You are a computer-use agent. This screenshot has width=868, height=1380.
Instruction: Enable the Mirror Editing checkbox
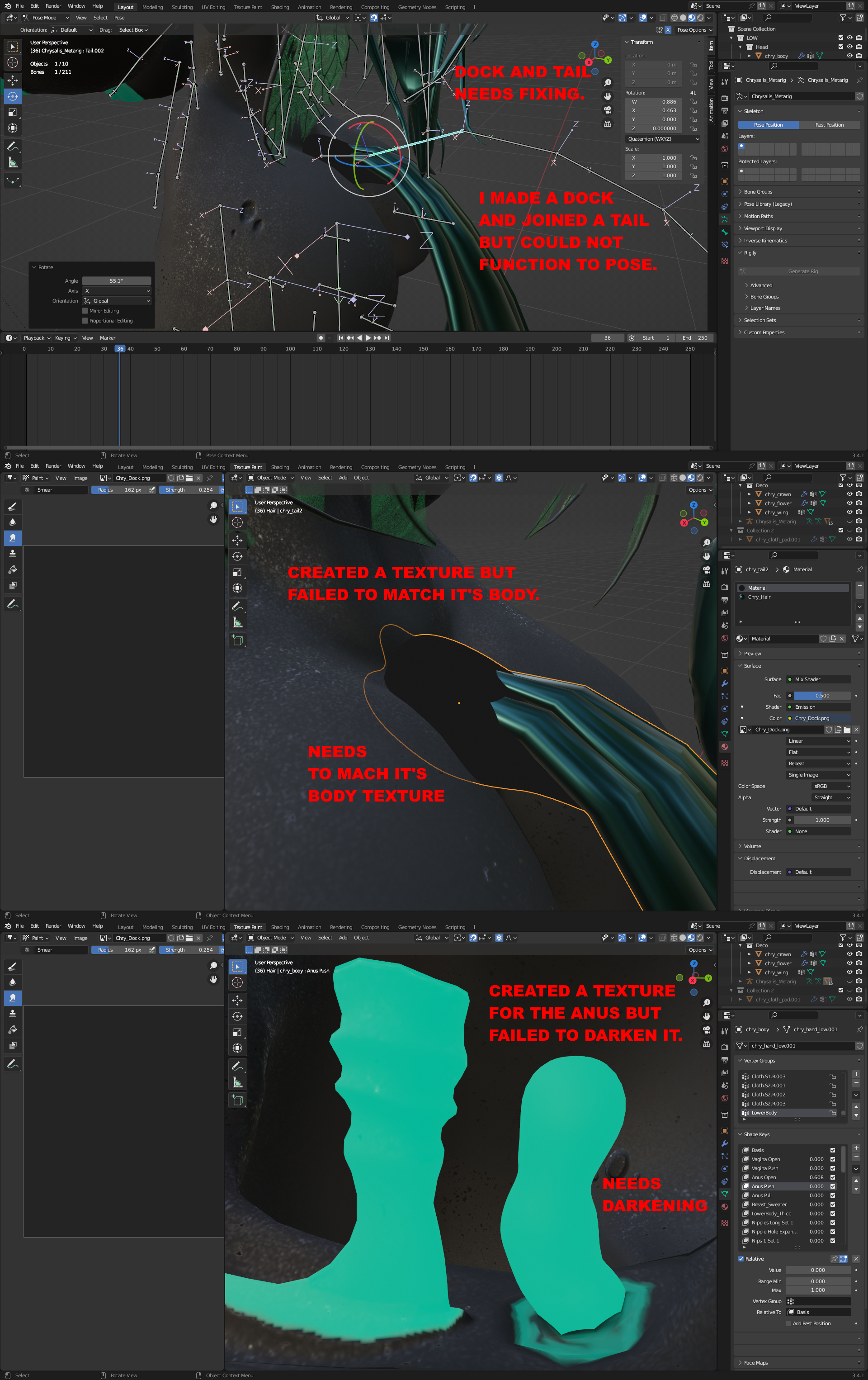(85, 311)
